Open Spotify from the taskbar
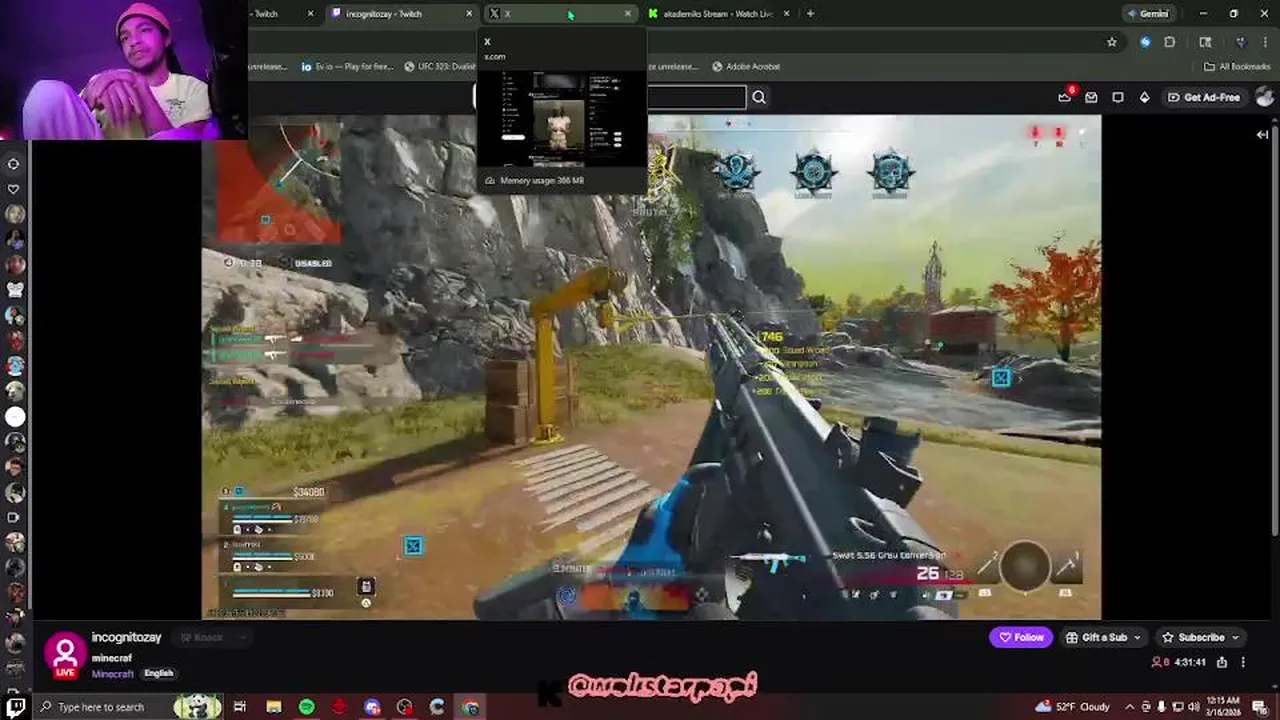Image resolution: width=1280 pixels, height=720 pixels. pos(306,707)
